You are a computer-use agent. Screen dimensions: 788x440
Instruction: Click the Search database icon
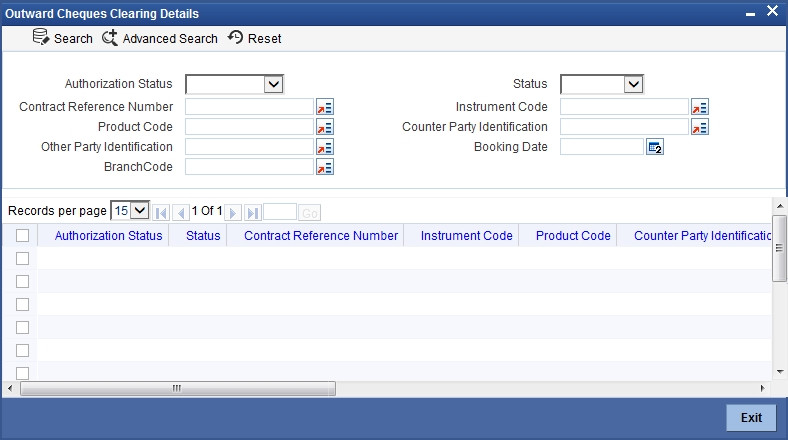[41, 37]
